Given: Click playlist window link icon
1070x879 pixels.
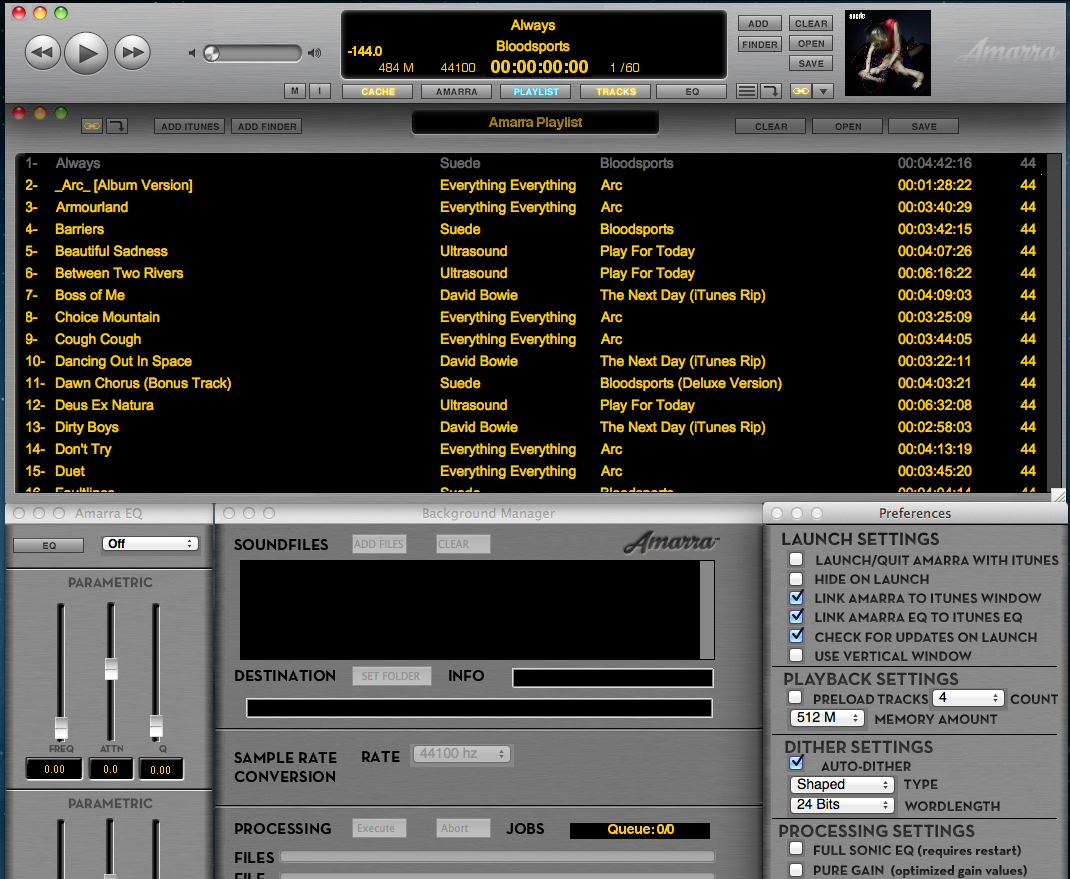Looking at the screenshot, I should click(x=92, y=126).
